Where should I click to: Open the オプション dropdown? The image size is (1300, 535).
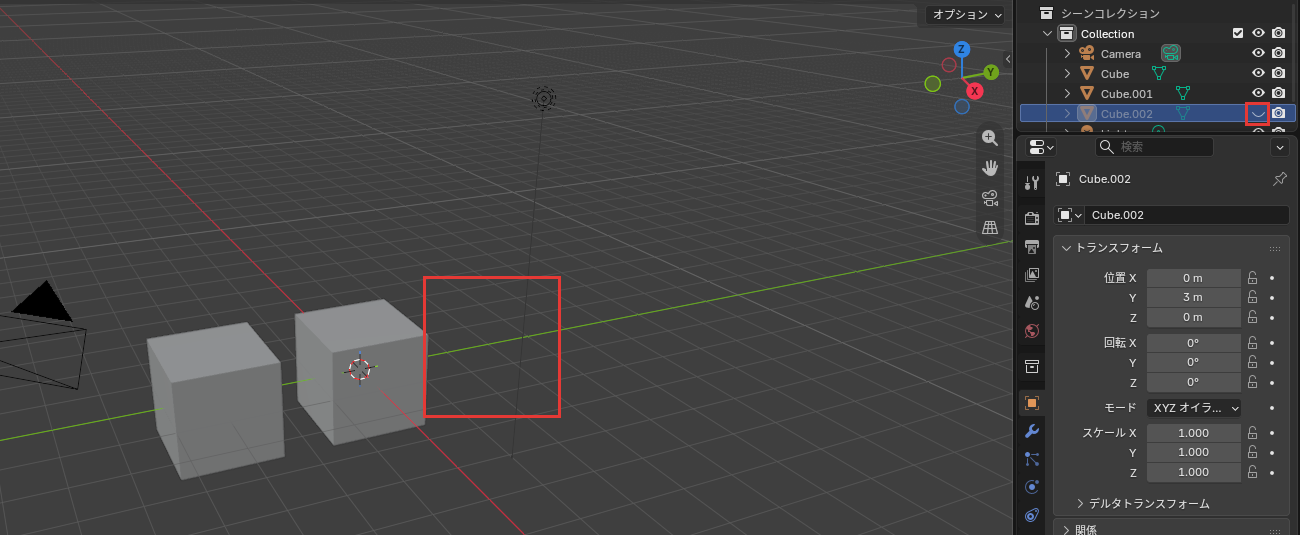964,14
